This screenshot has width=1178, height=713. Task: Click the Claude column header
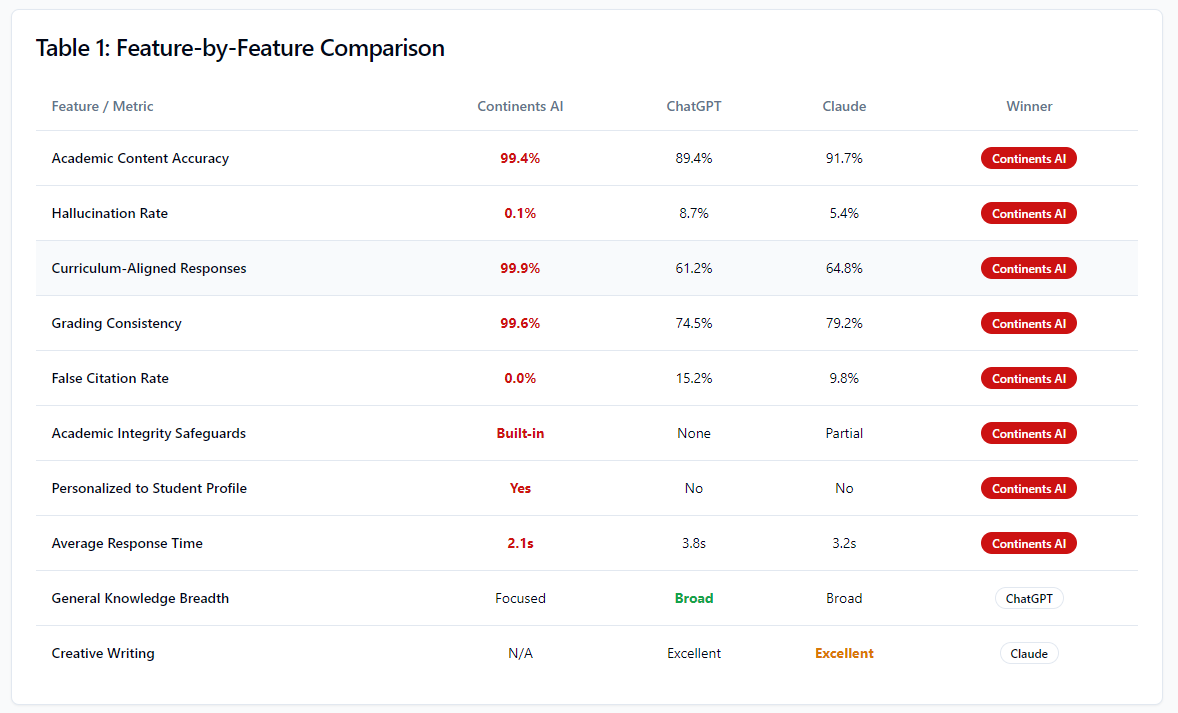[x=844, y=106]
